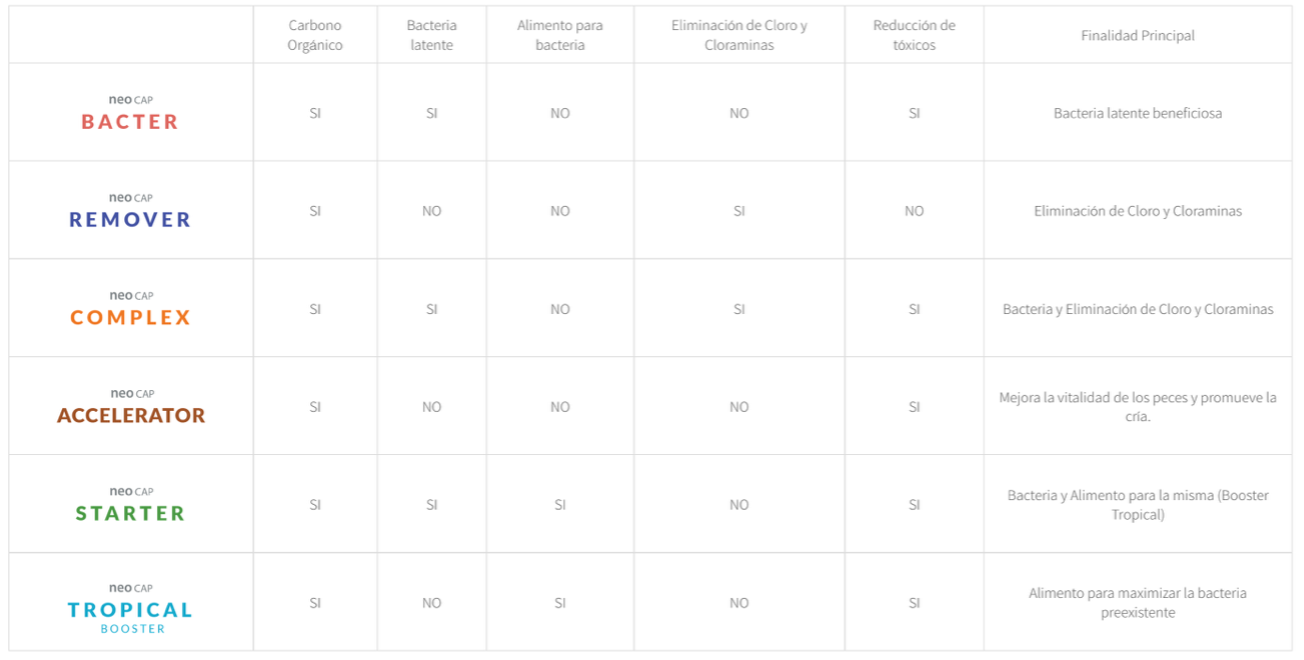Click the Finalidad Principal column header
Screen dimensions: 1304x660
1137,35
